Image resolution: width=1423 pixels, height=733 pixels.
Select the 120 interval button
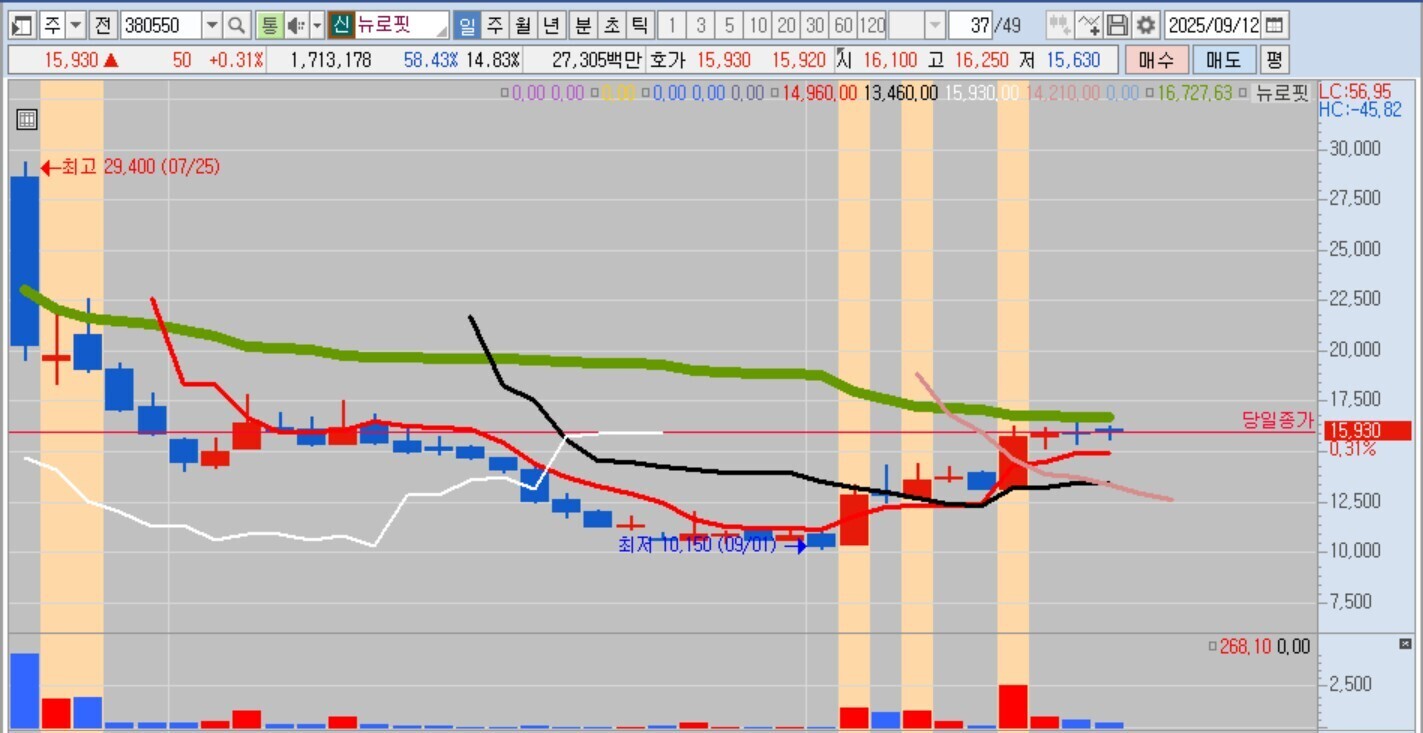click(872, 25)
